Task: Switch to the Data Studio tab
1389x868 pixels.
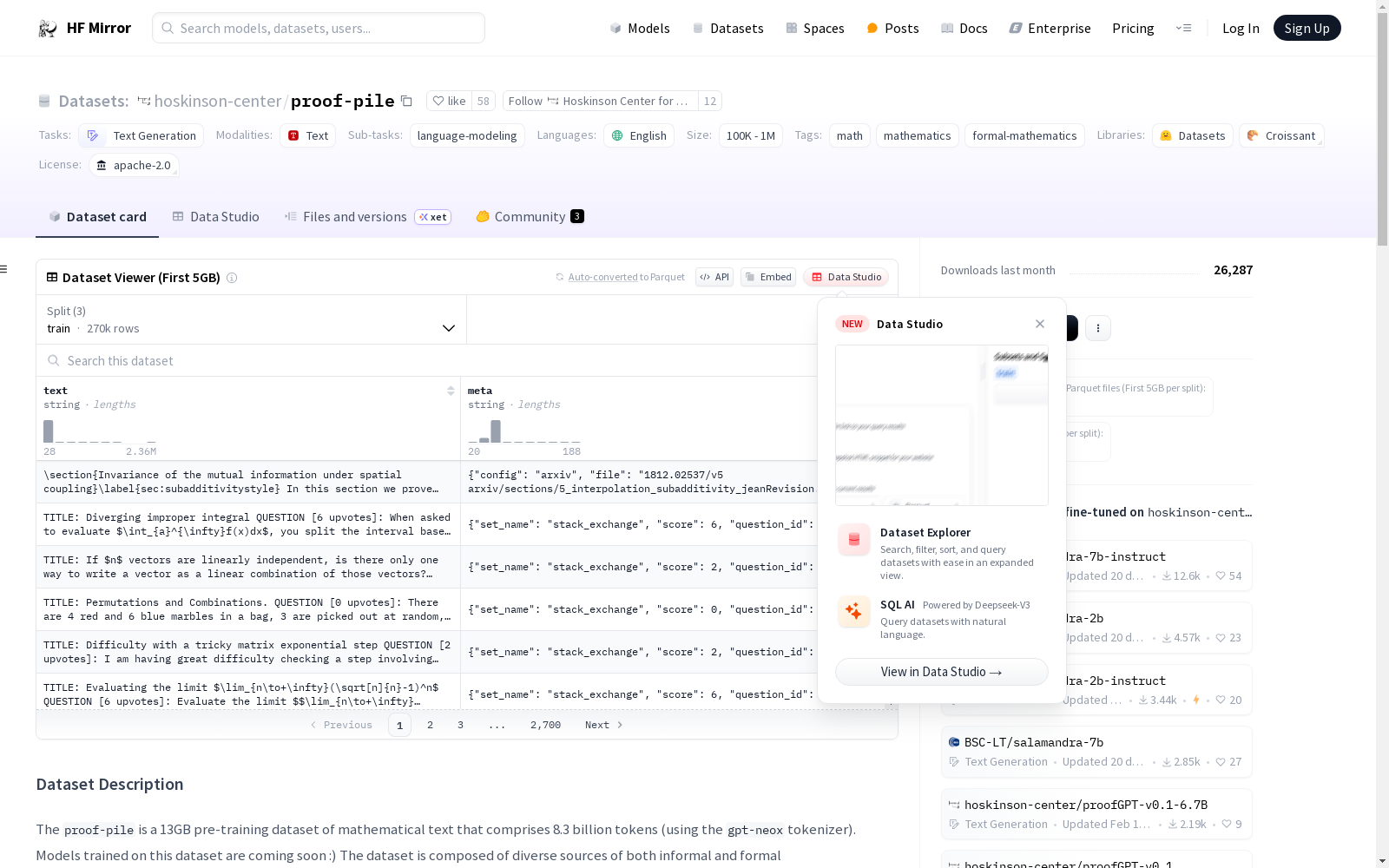Action: 215,217
